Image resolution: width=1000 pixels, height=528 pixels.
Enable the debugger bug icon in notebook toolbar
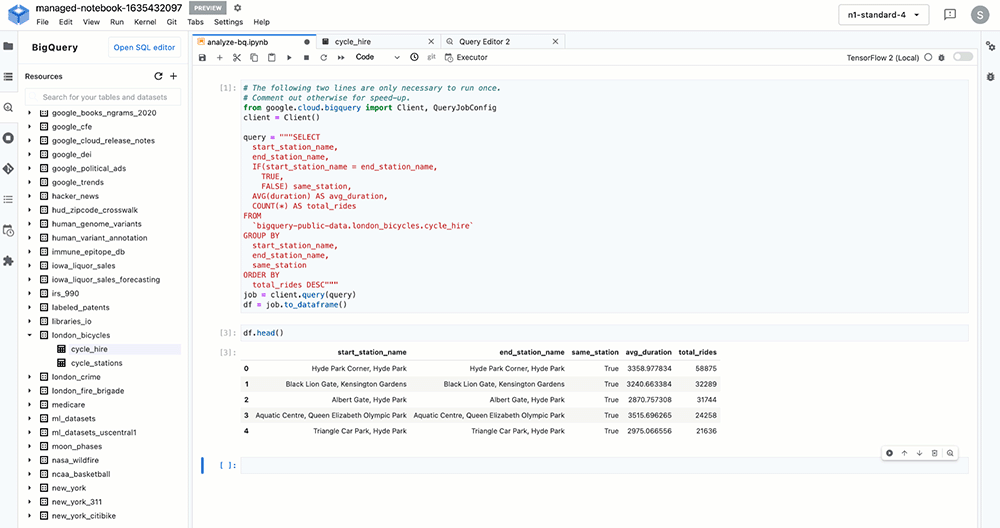click(941, 57)
